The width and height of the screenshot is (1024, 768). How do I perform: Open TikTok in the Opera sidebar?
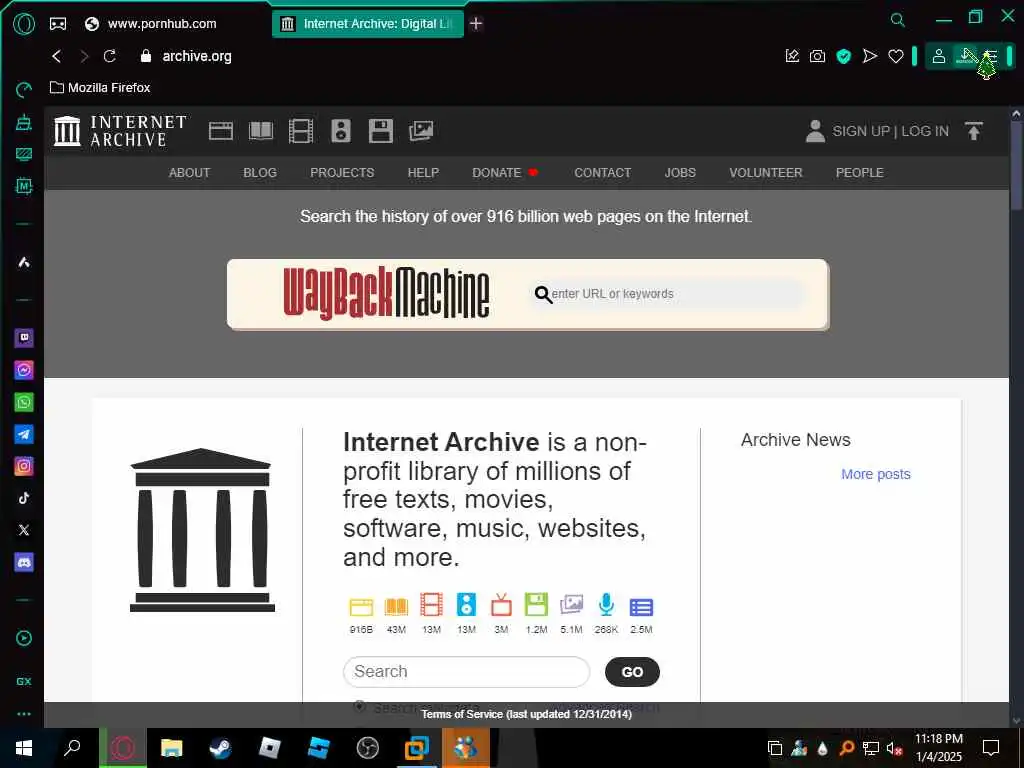click(24, 498)
